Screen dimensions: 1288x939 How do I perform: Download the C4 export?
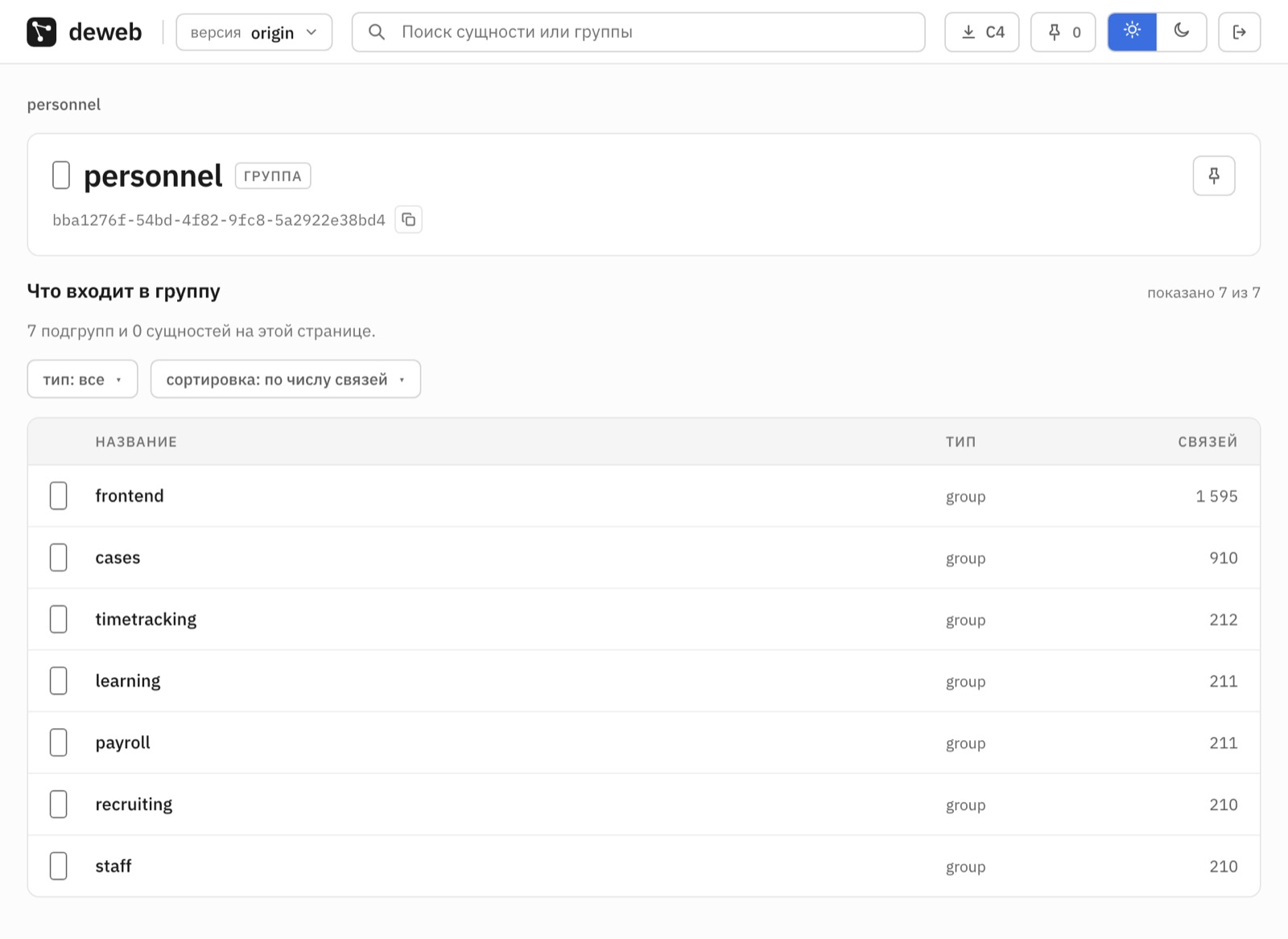(x=982, y=32)
